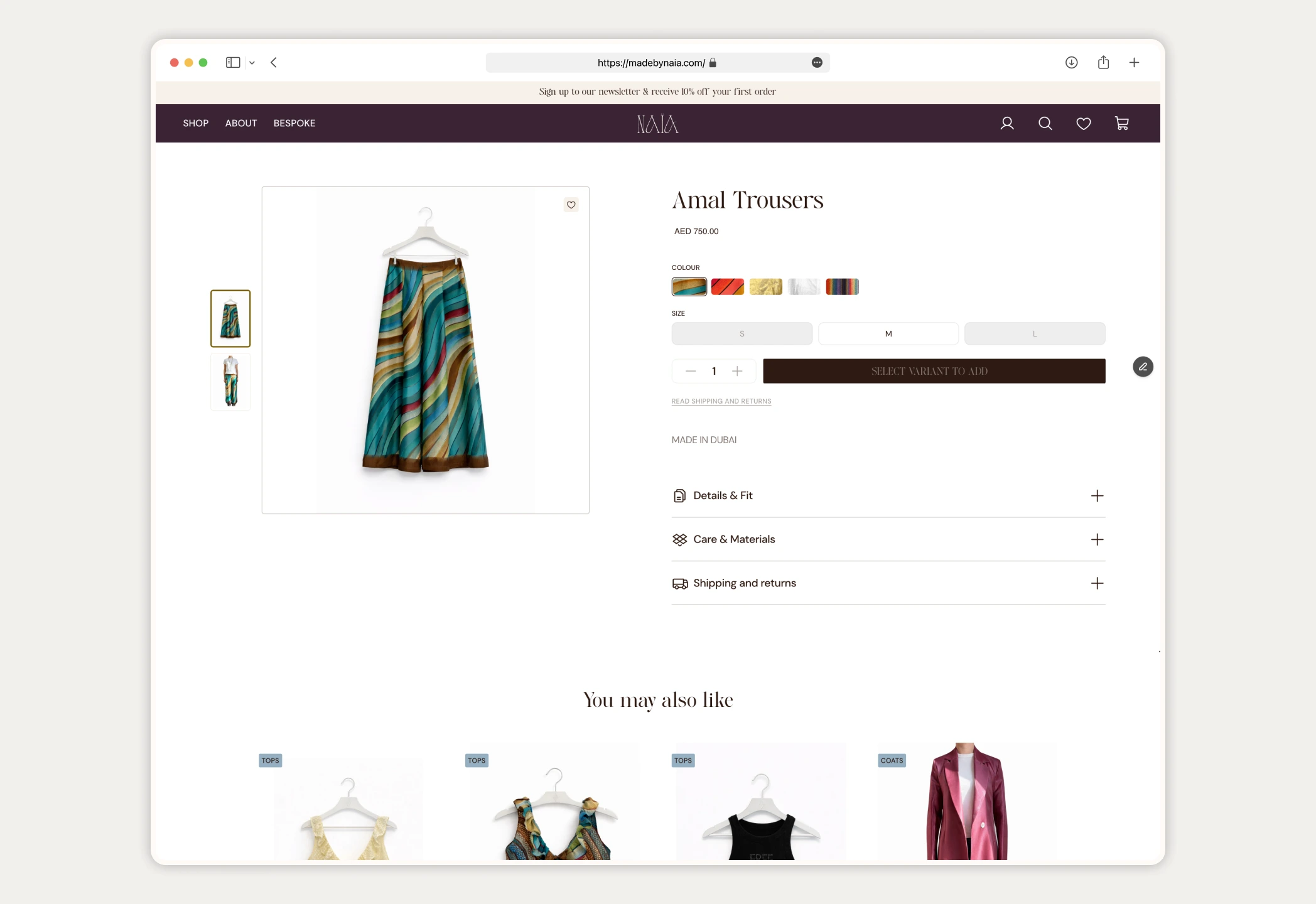Screen dimensions: 1316x904
Task: Increase quantity with plus stepper
Action: (737, 371)
